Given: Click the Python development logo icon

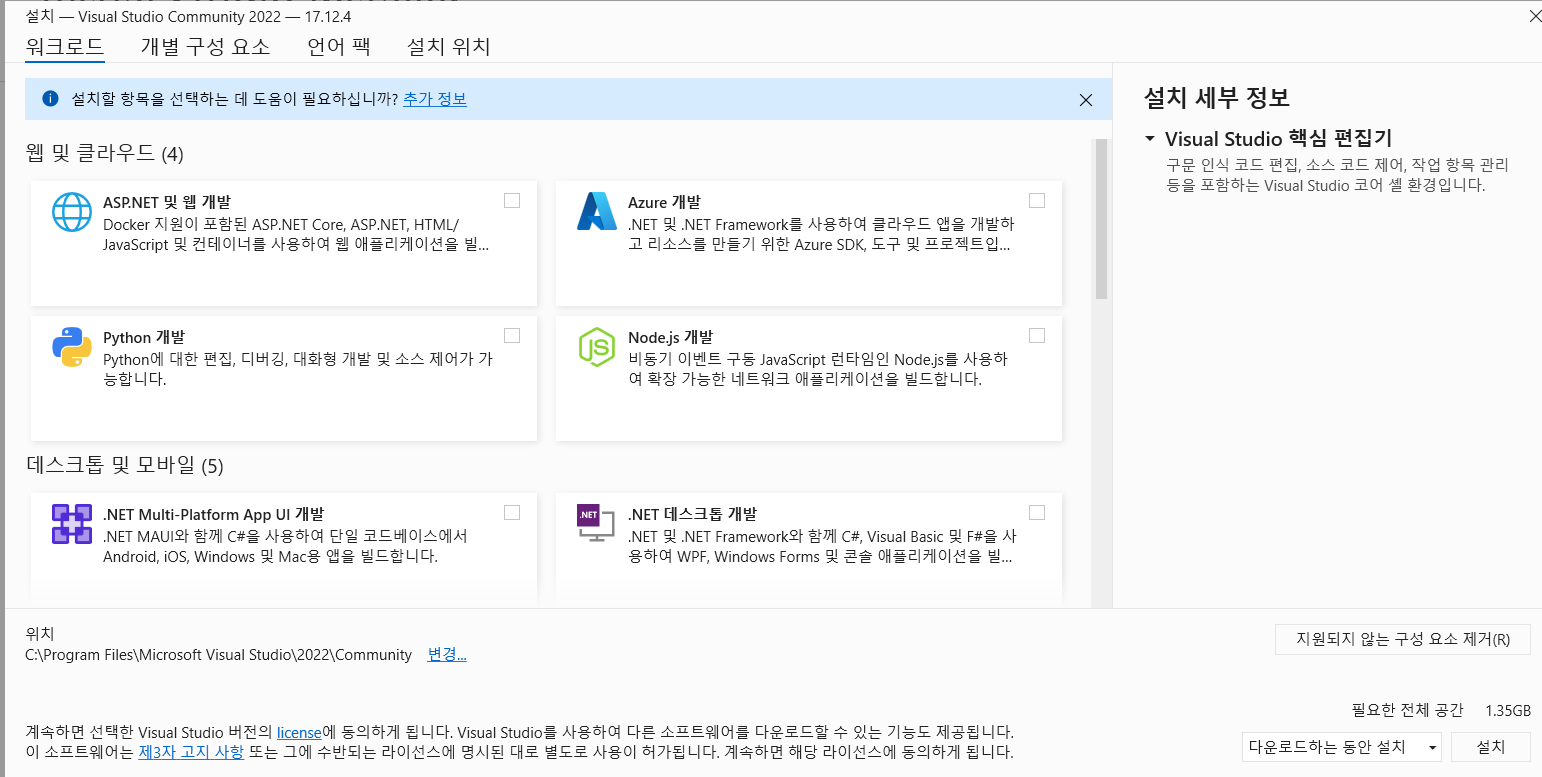Looking at the screenshot, I should (x=72, y=347).
